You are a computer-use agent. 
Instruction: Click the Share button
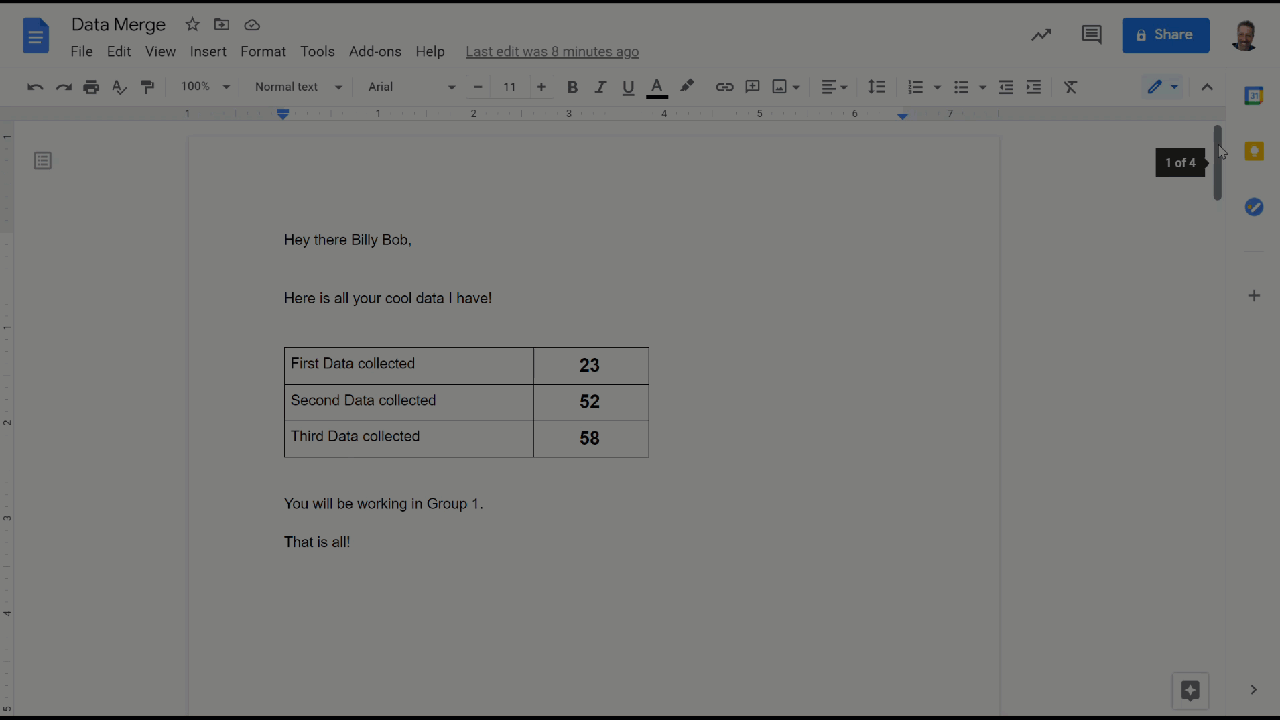coord(1166,35)
